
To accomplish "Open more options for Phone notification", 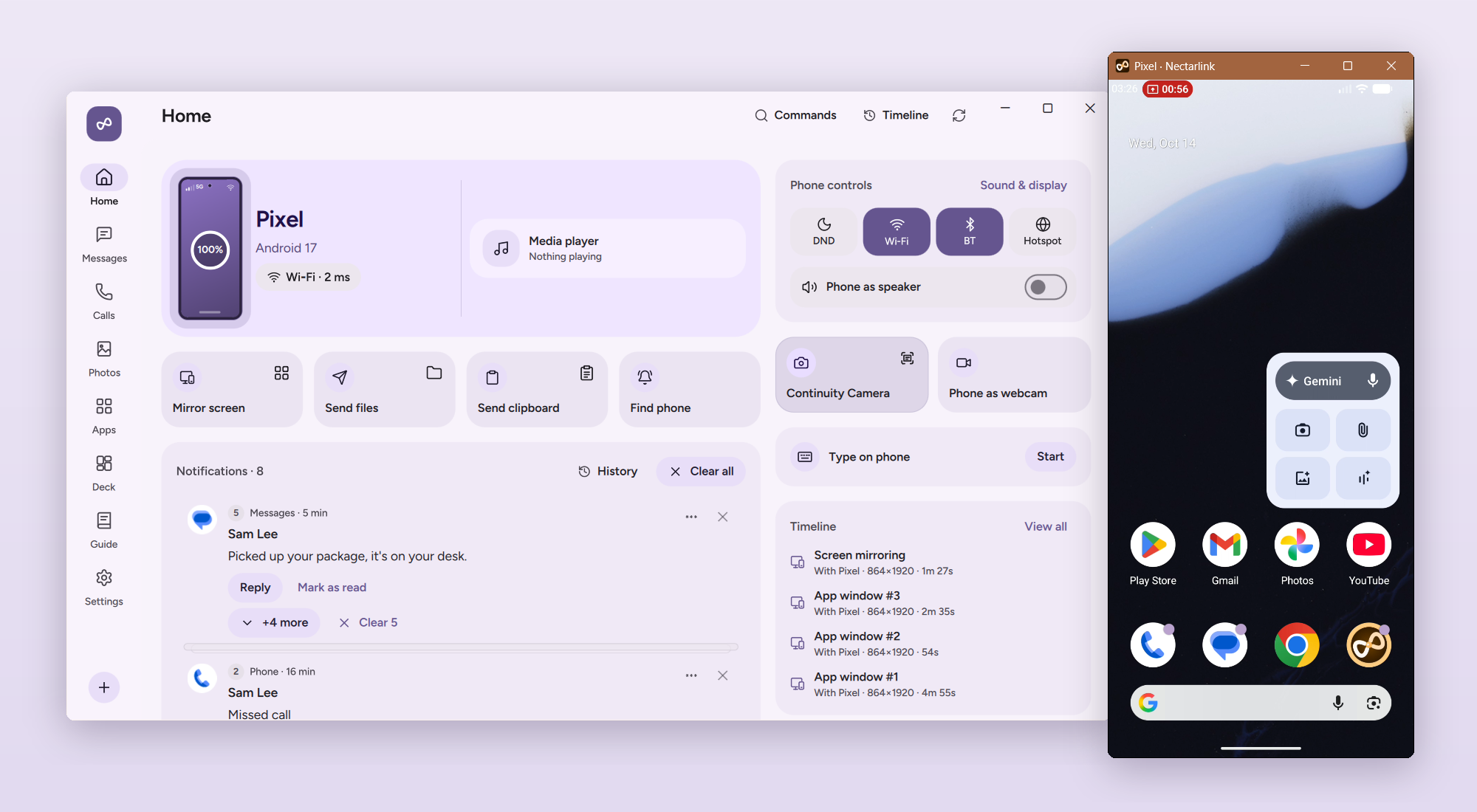I will (691, 675).
